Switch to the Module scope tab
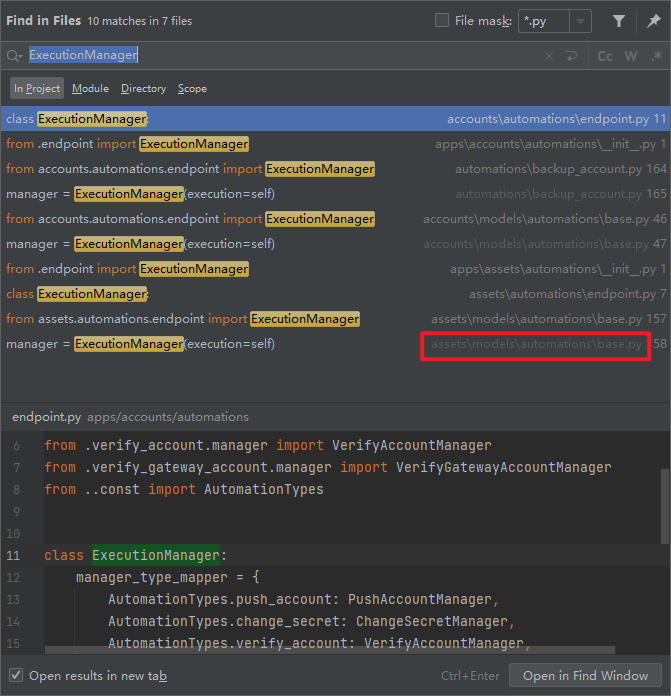Screen dimensions: 671x696 click(90, 88)
